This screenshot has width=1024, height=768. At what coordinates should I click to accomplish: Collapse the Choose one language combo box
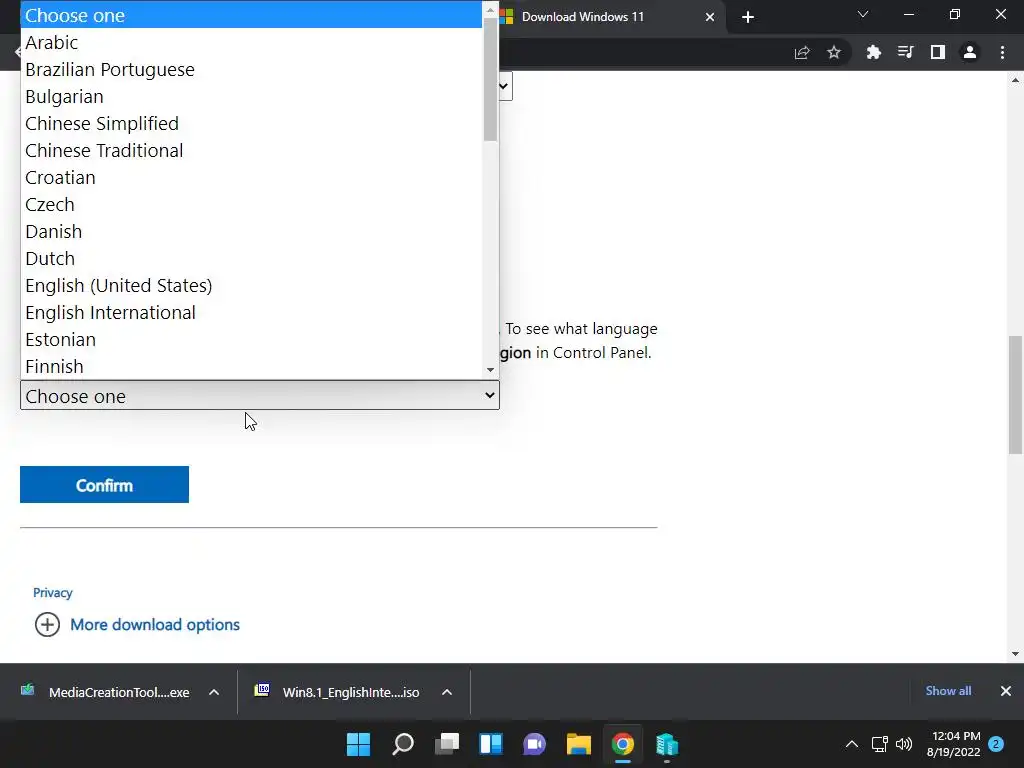click(260, 396)
